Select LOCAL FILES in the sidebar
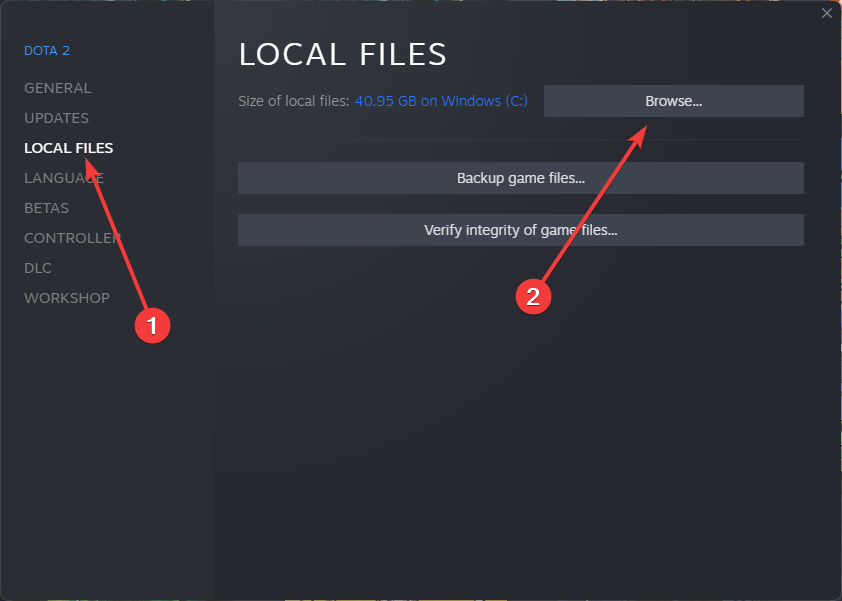This screenshot has width=842, height=601. [68, 148]
